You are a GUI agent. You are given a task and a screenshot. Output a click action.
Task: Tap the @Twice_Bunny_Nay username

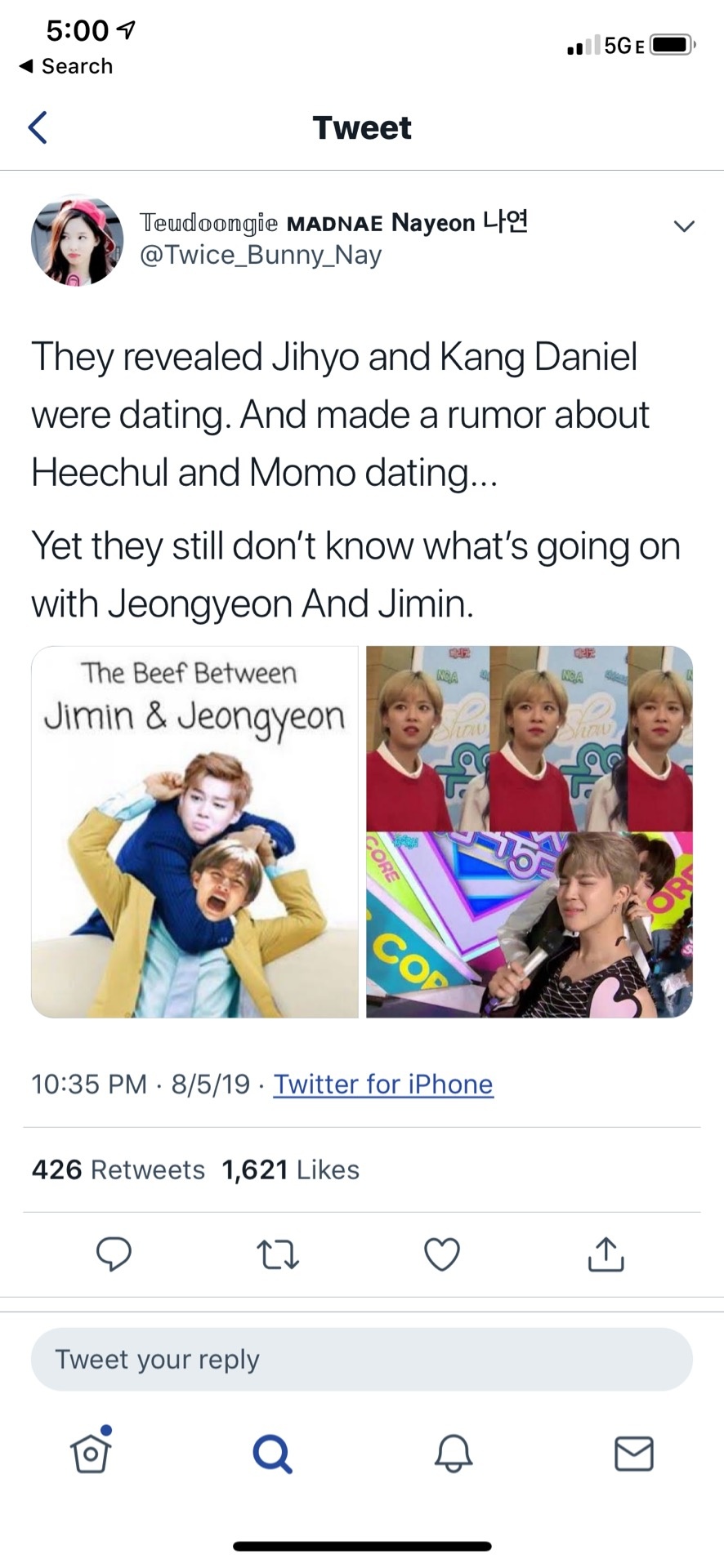click(x=261, y=255)
